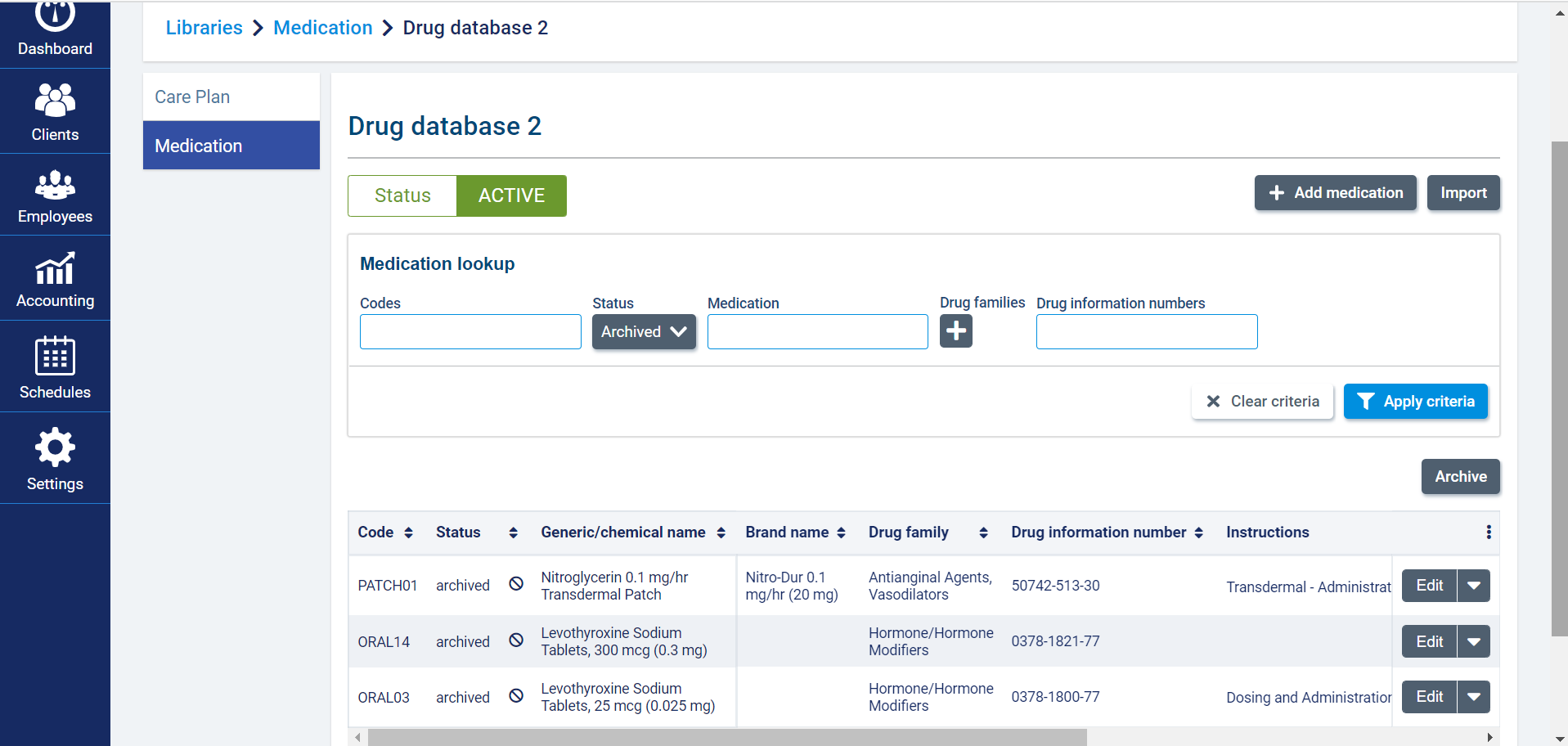This screenshot has height=746, width=1568.
Task: Click the horizontal table scrollbar
Action: tap(726, 737)
